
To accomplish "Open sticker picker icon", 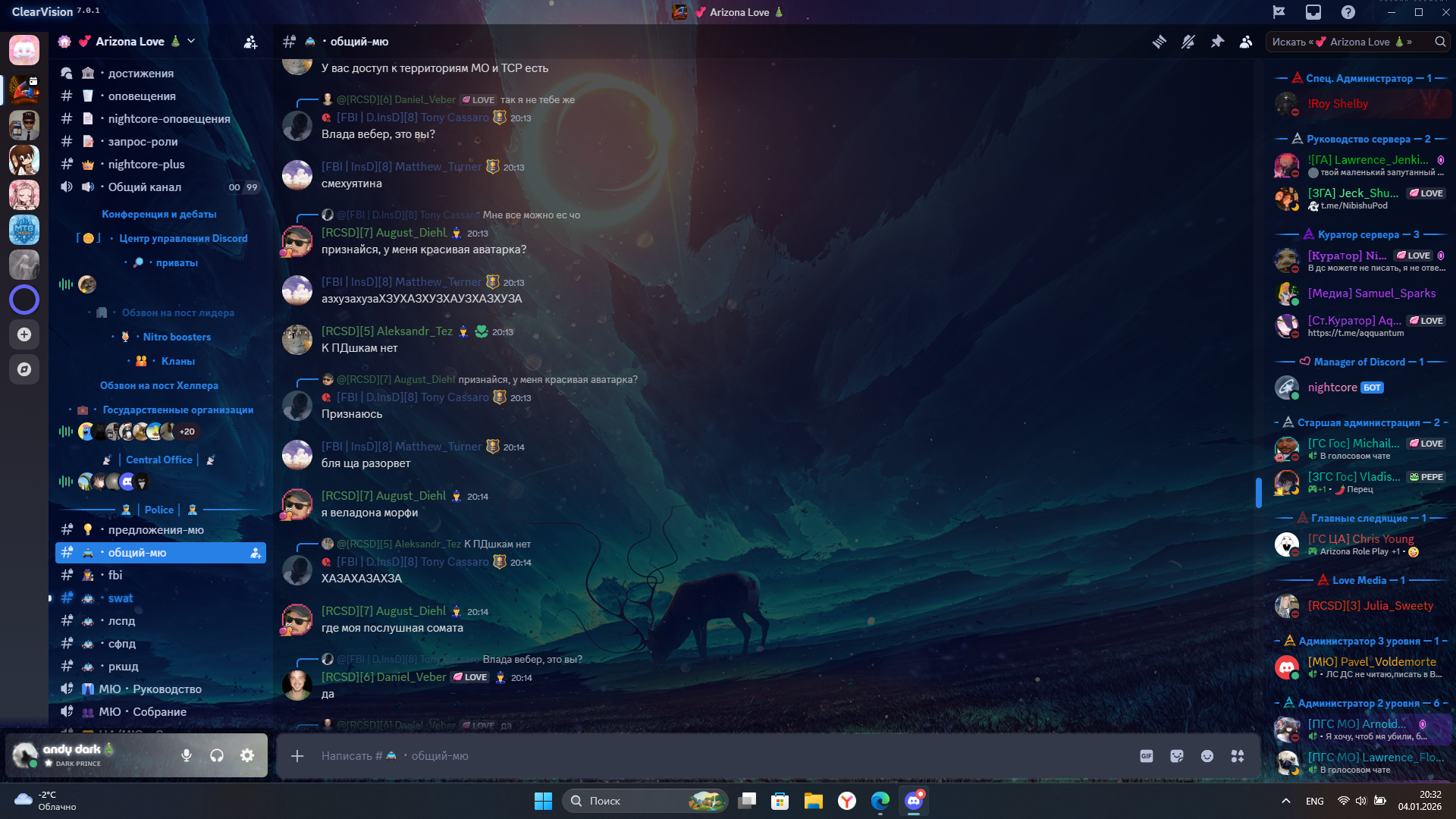I will point(1177,756).
